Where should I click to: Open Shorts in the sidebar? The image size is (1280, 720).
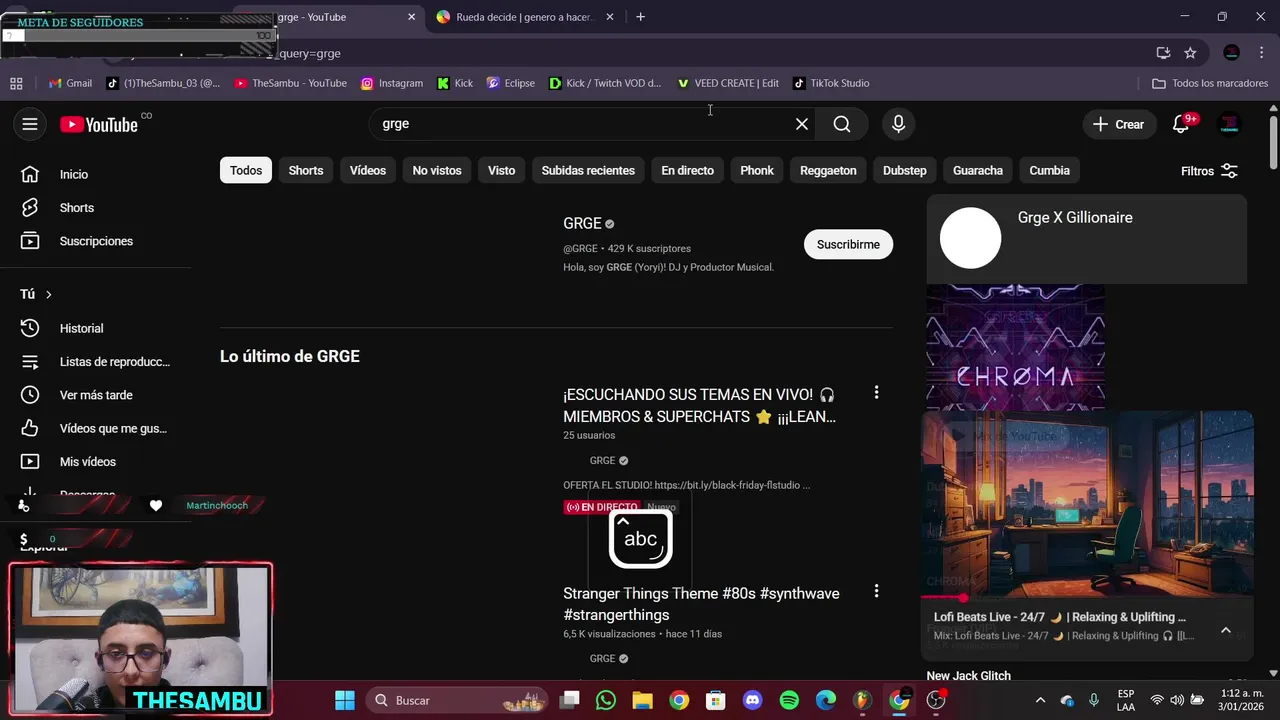pyautogui.click(x=77, y=208)
